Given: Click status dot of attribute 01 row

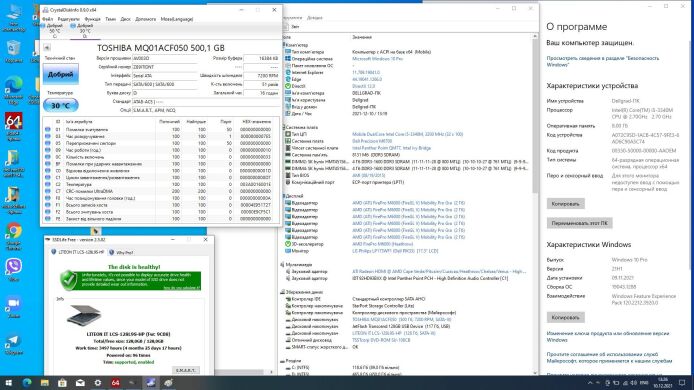Looking at the screenshot, I should (x=48, y=130).
